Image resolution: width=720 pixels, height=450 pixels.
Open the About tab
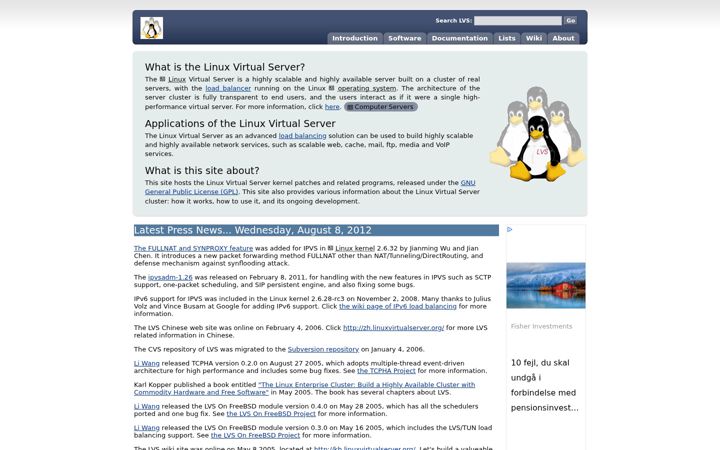563,38
